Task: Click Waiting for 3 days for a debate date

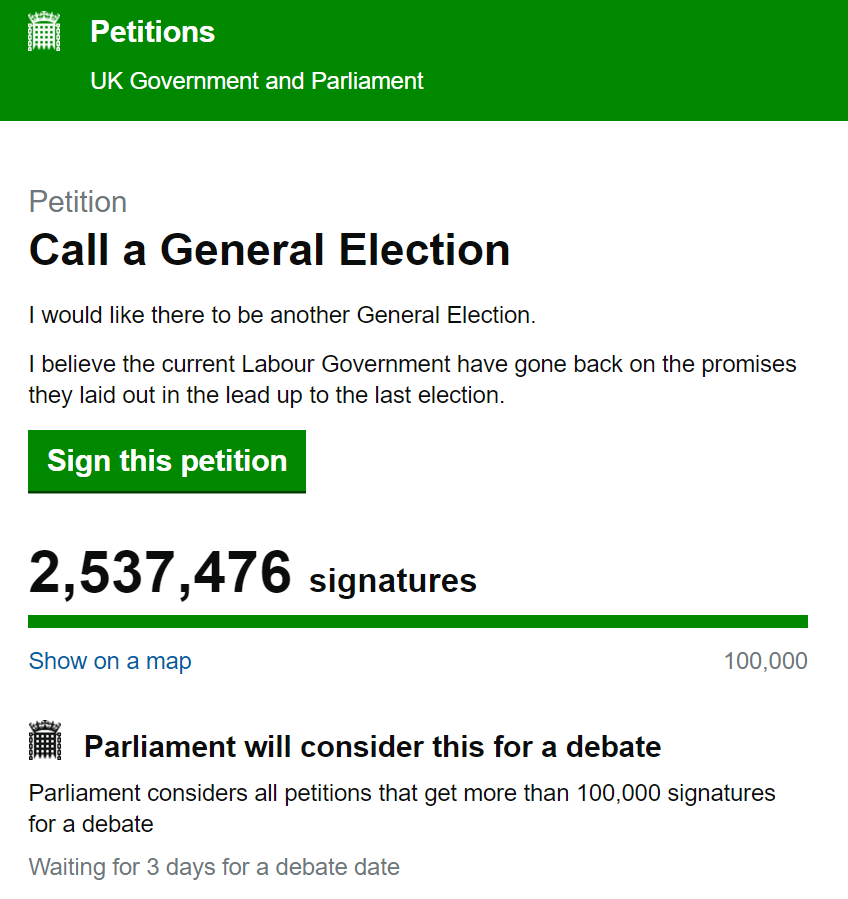Action: pyautogui.click(x=214, y=867)
